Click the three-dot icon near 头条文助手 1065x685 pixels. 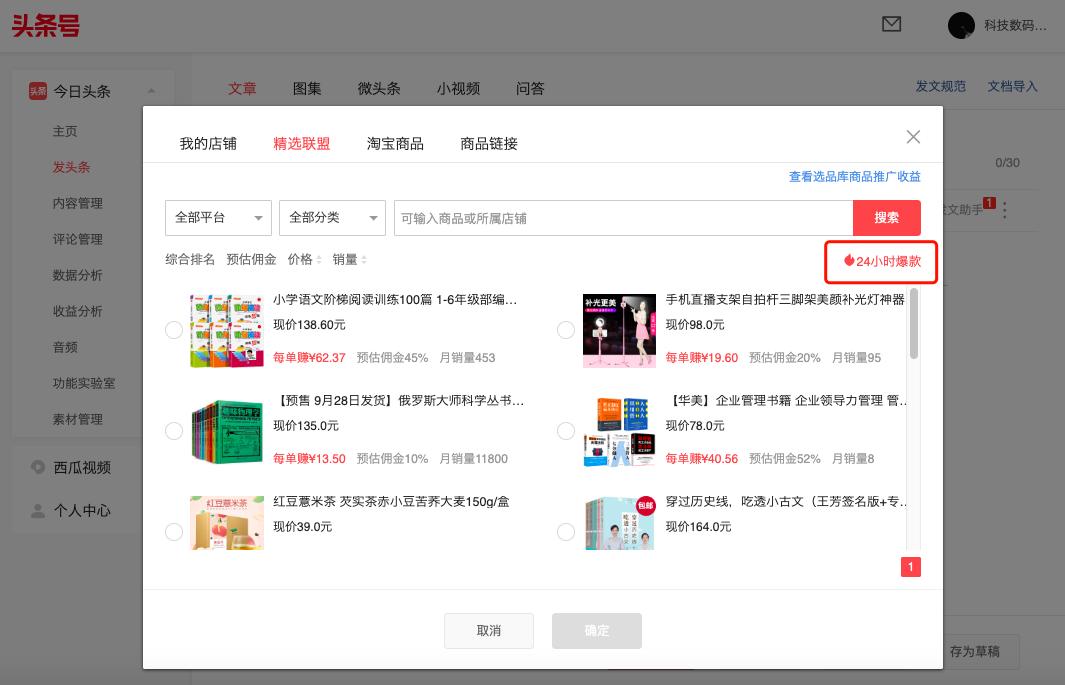[1004, 210]
